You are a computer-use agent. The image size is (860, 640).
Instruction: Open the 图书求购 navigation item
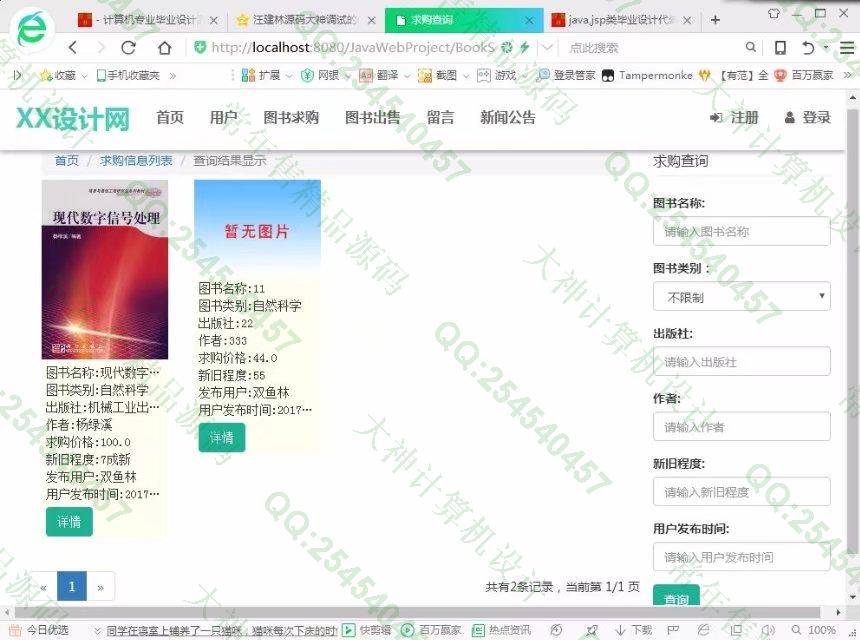[x=291, y=117]
